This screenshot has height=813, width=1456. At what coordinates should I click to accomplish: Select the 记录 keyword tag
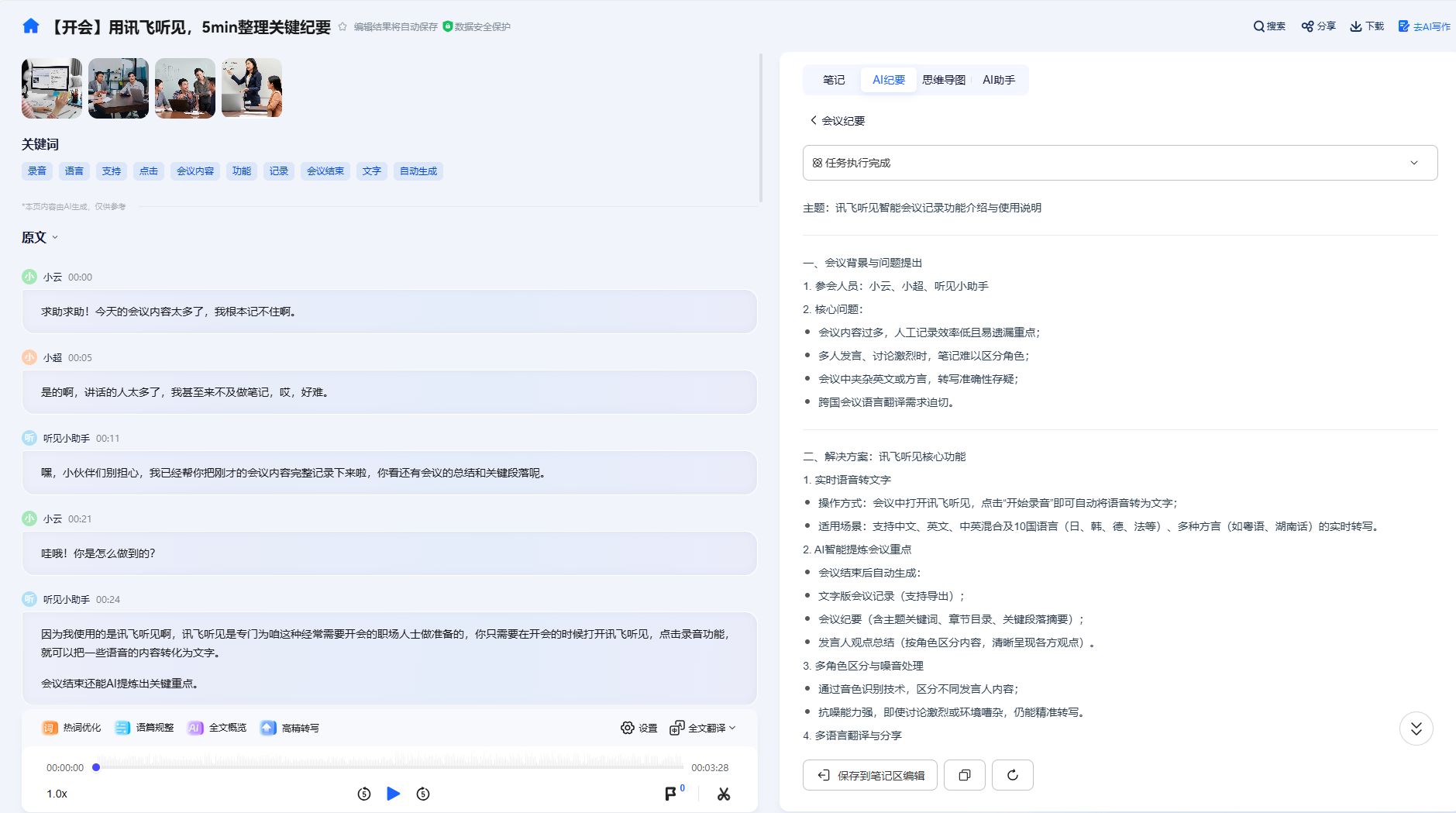279,171
